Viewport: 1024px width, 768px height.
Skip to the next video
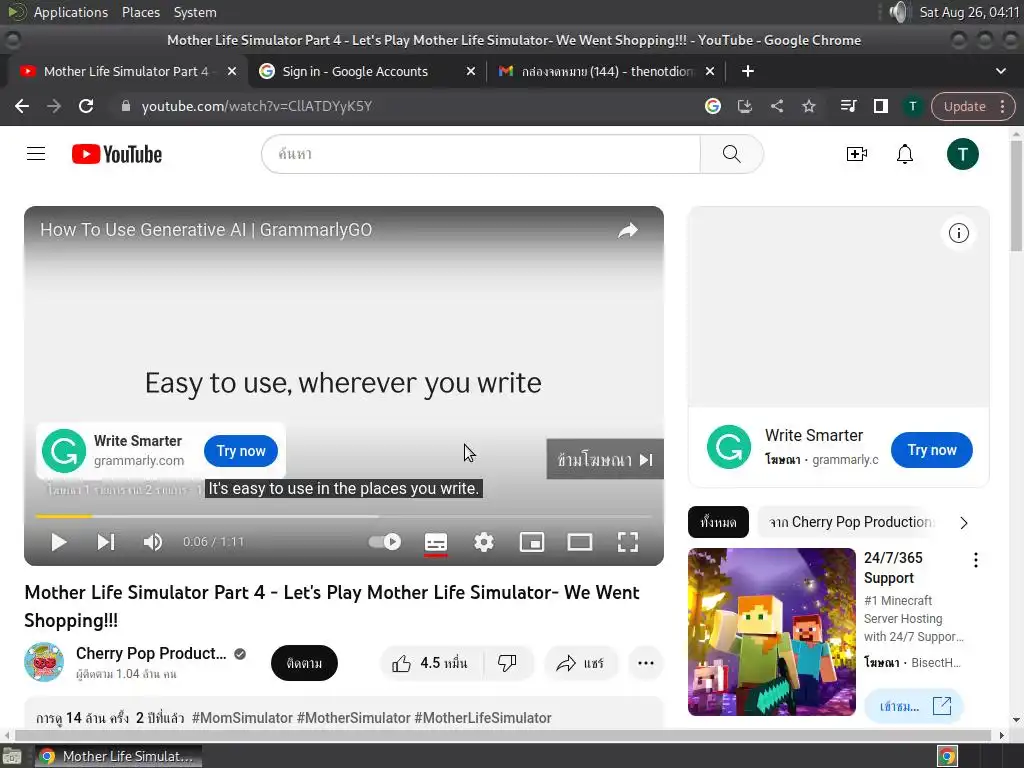[x=106, y=542]
